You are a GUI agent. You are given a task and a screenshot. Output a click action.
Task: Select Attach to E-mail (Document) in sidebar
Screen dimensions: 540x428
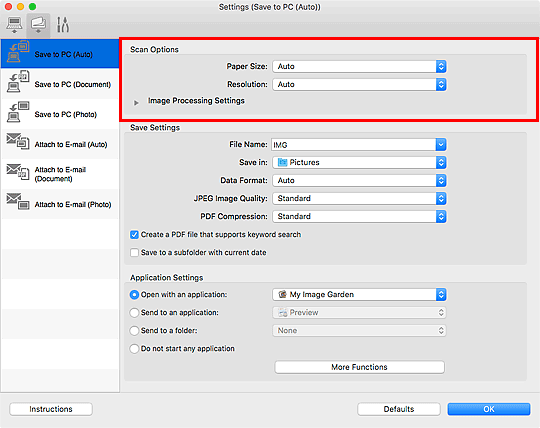tap(60, 174)
